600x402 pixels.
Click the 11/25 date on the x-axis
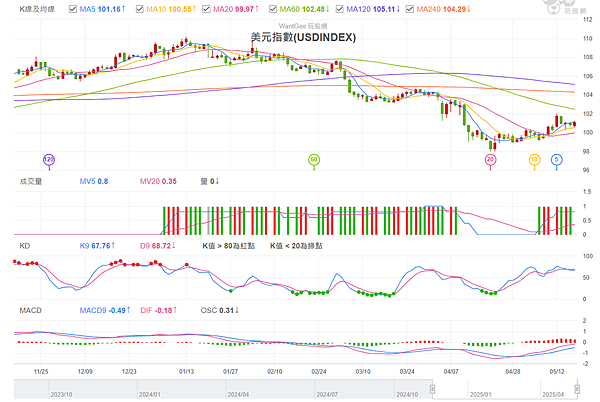click(x=41, y=372)
